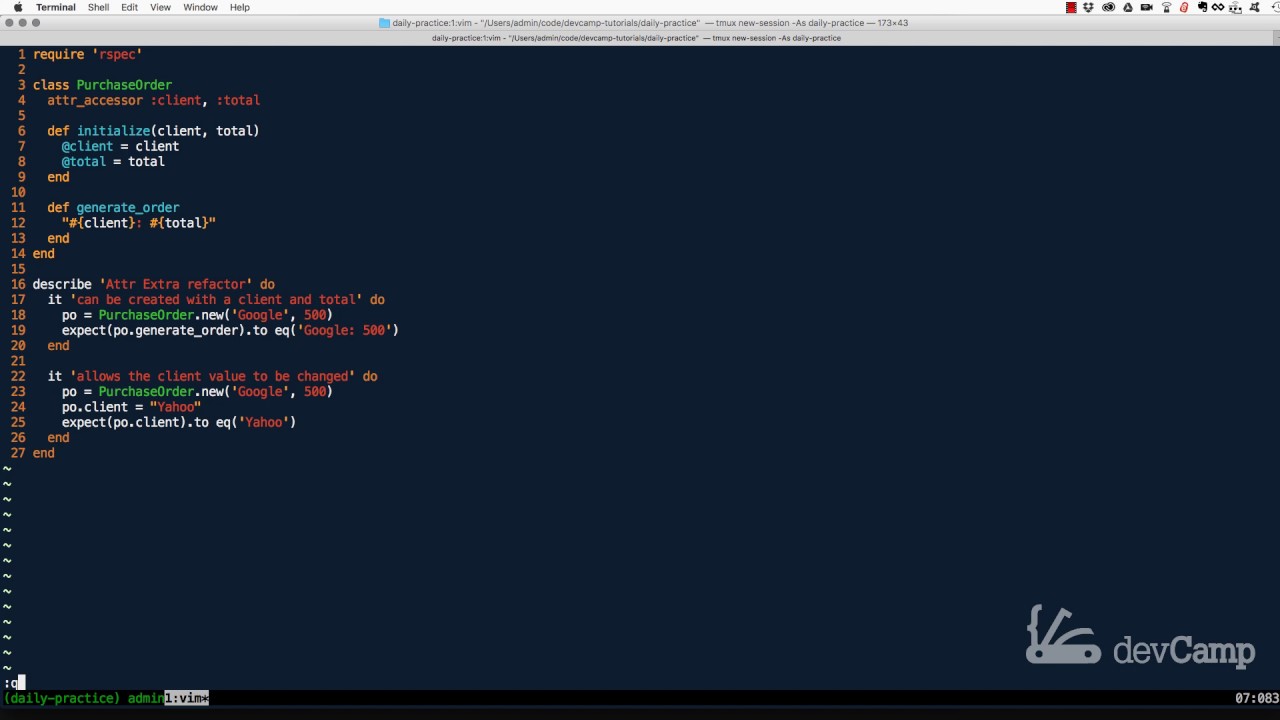Image resolution: width=1280 pixels, height=720 pixels.
Task: Click 'PurchaseOrder.new' on line 23
Action: click(x=161, y=391)
